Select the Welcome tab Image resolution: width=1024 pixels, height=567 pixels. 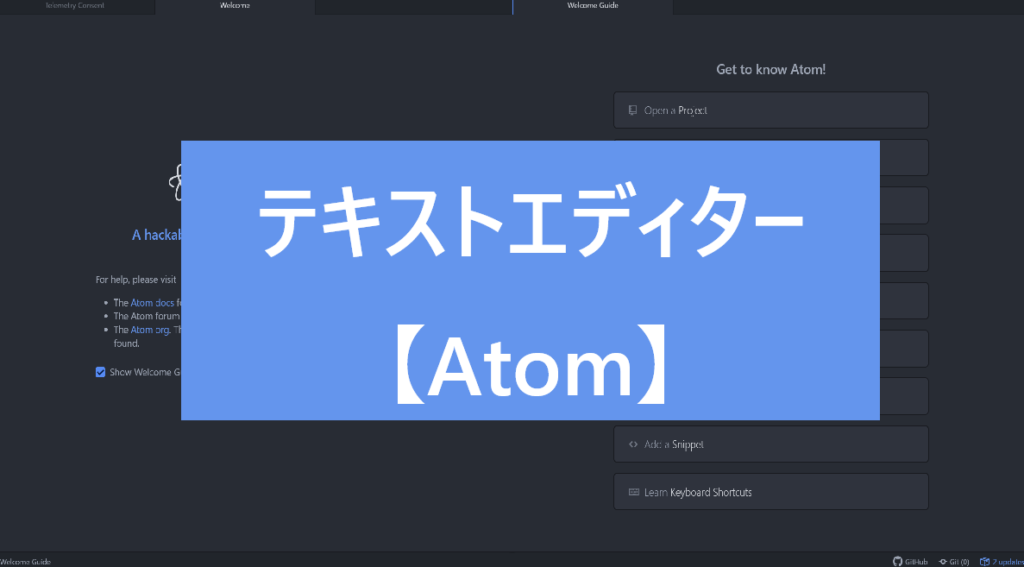[x=235, y=6]
